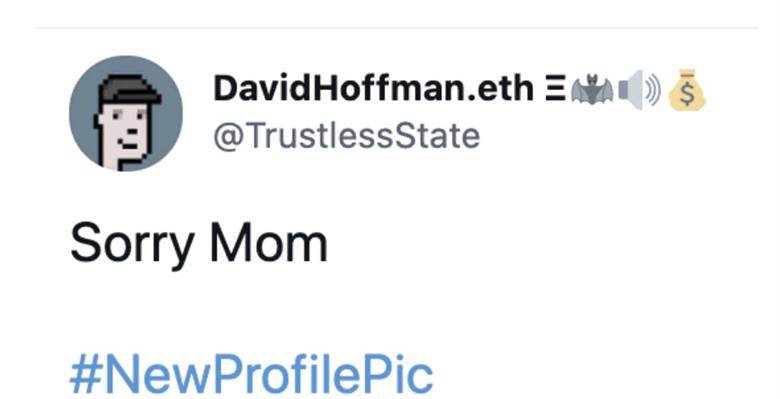The height and width of the screenshot is (399, 780).
Task: Click the speaker emoji beside the name
Action: [640, 90]
